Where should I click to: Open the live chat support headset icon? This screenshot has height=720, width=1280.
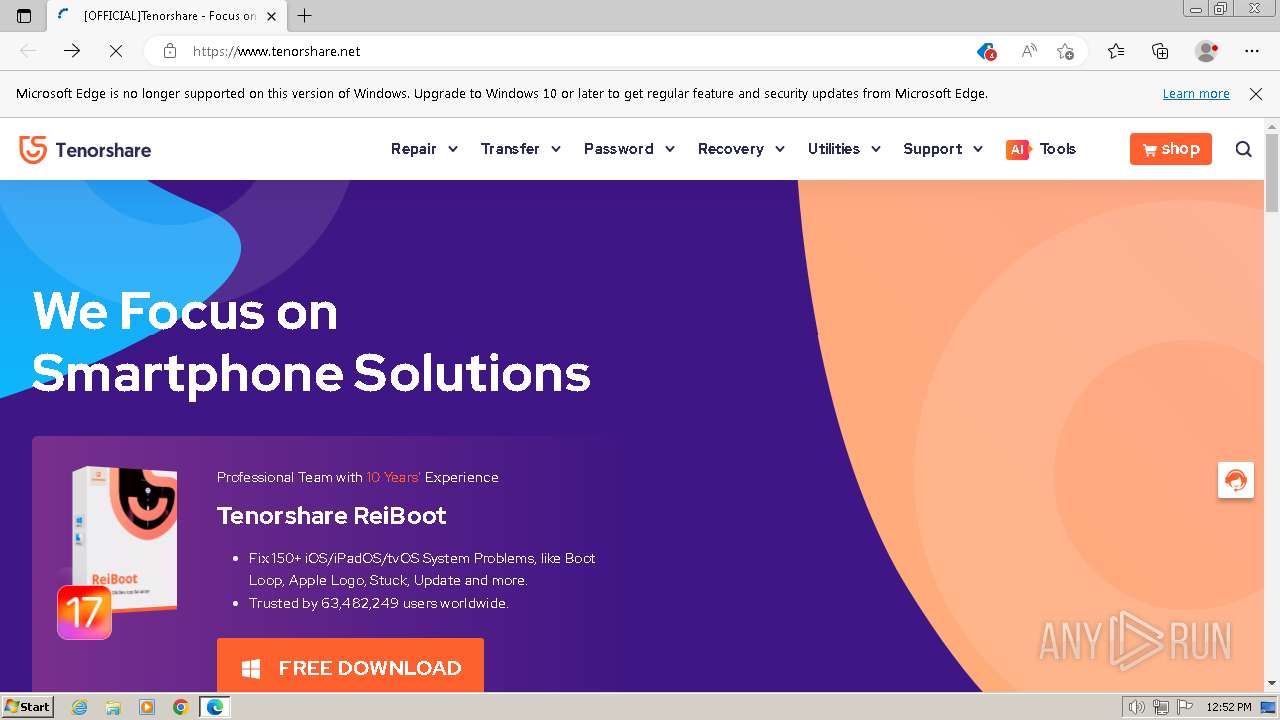point(1236,480)
